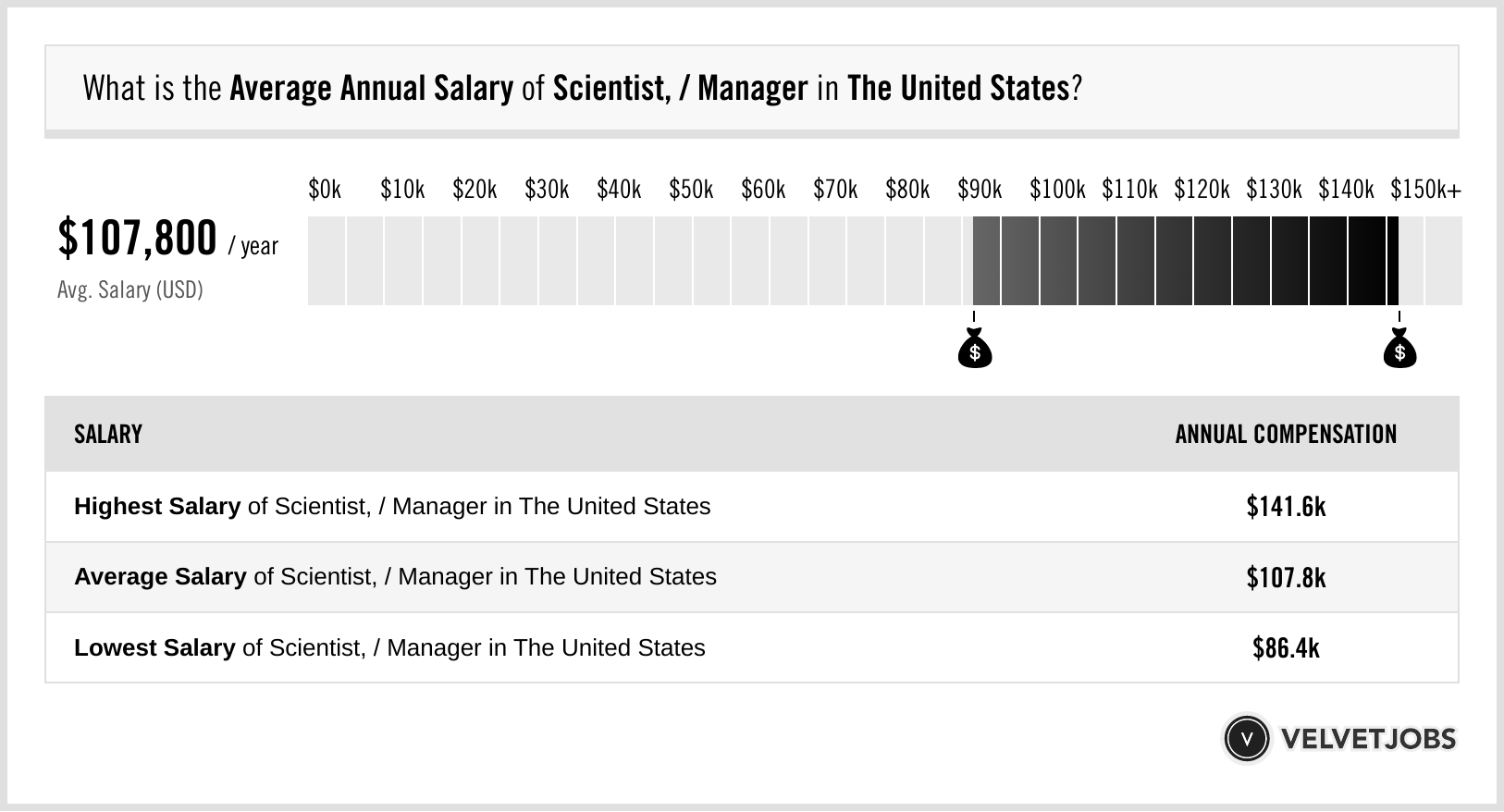Click the $90k label on salary scale

click(x=980, y=190)
